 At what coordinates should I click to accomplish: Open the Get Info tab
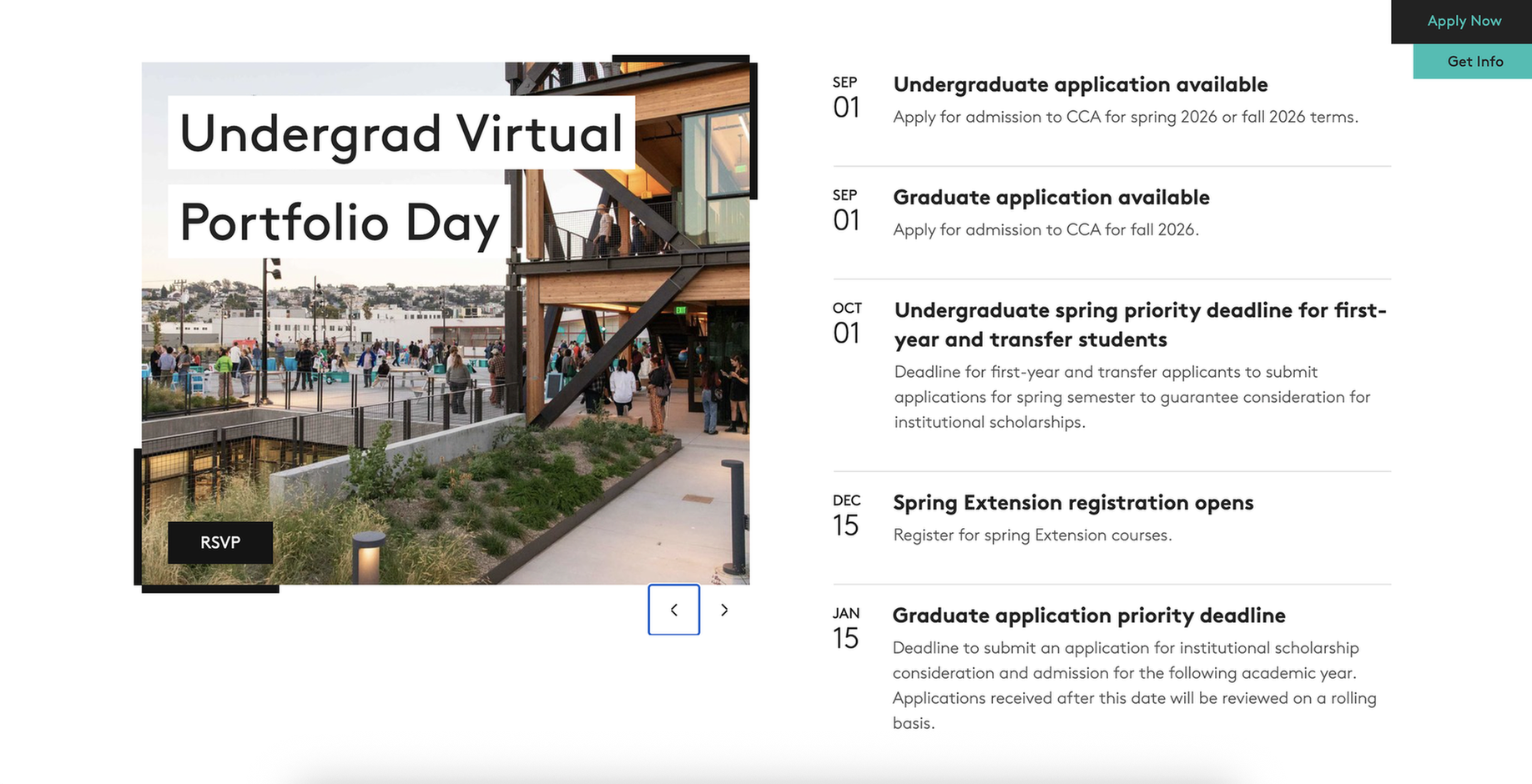tap(1474, 62)
